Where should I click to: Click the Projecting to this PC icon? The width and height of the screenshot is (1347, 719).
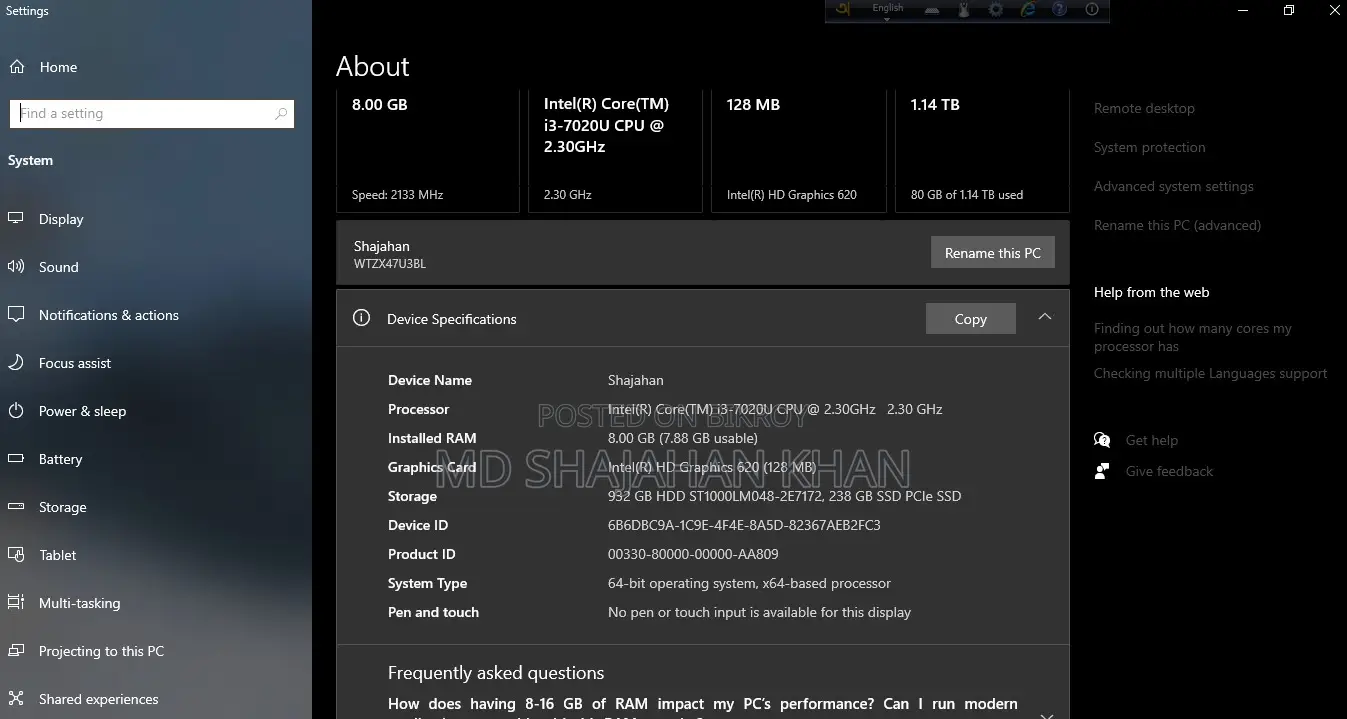[x=16, y=651]
